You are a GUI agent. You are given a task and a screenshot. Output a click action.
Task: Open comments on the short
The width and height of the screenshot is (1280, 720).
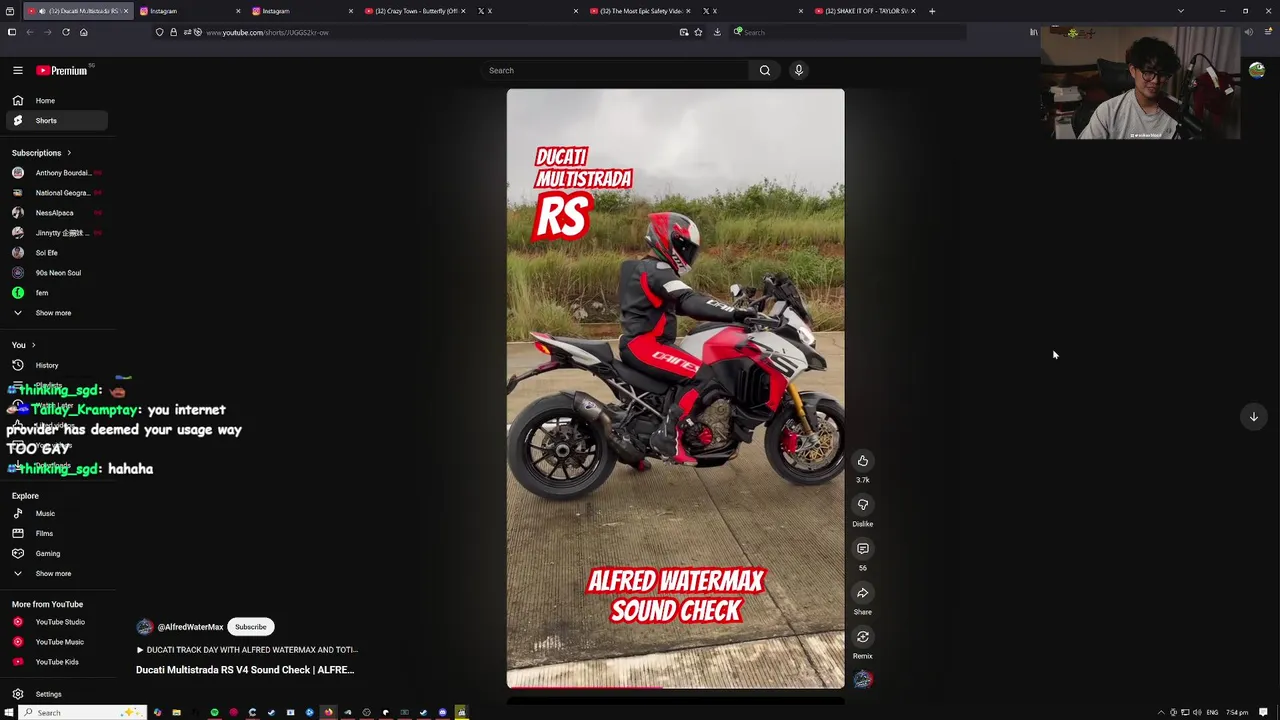click(862, 549)
